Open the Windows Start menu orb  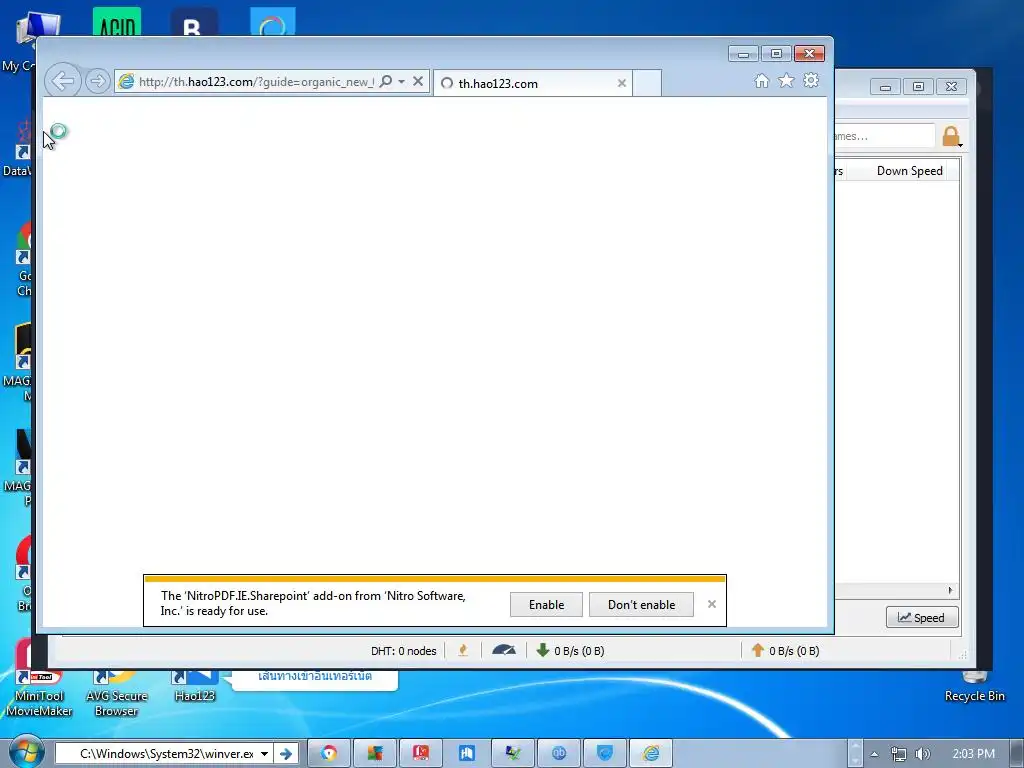(x=25, y=751)
